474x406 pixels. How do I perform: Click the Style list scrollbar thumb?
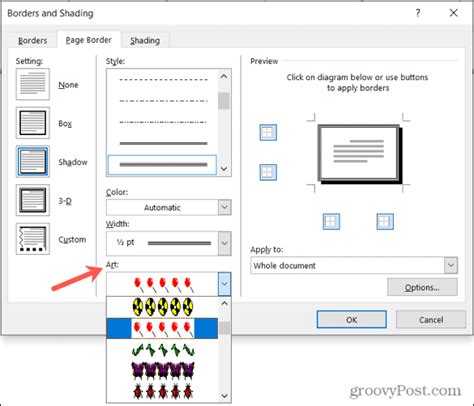click(x=224, y=101)
